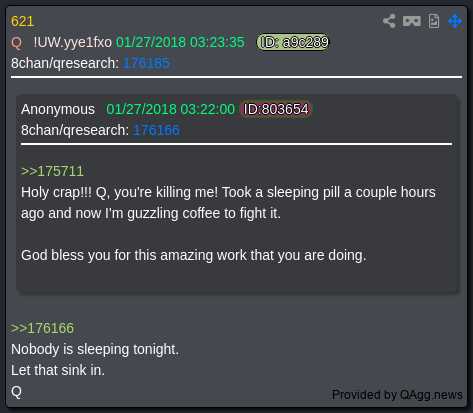Click the Anonymous poster name
473x413 pixels.
point(58,109)
